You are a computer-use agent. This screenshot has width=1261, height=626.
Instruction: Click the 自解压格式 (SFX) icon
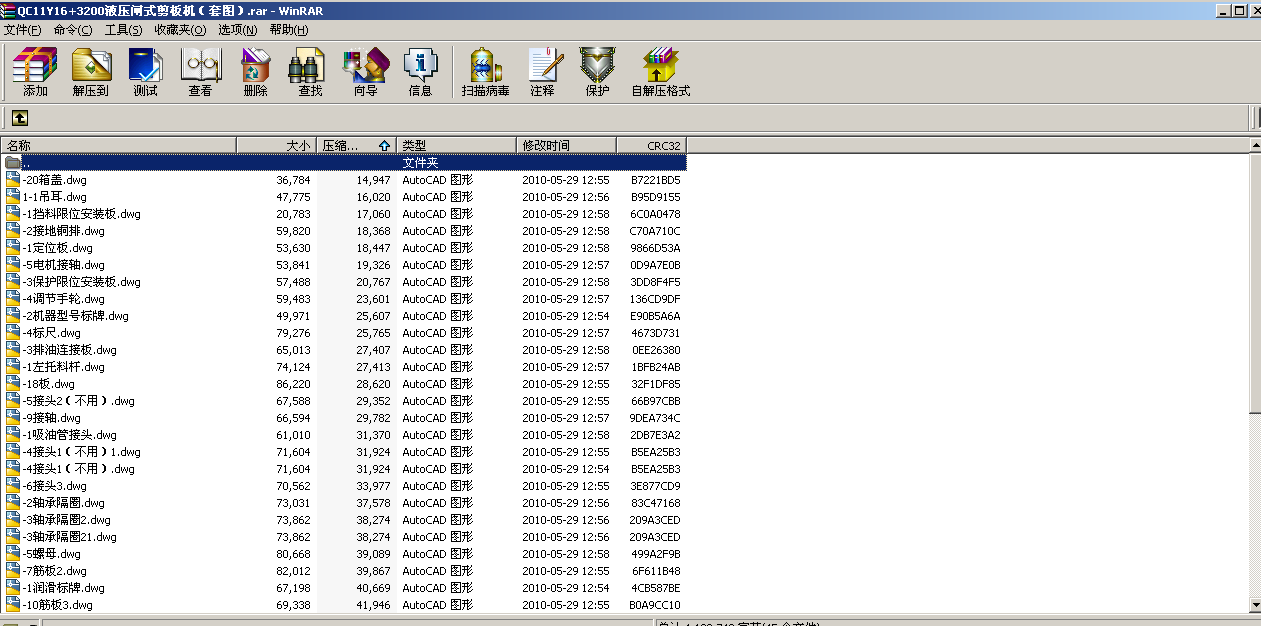tap(661, 72)
